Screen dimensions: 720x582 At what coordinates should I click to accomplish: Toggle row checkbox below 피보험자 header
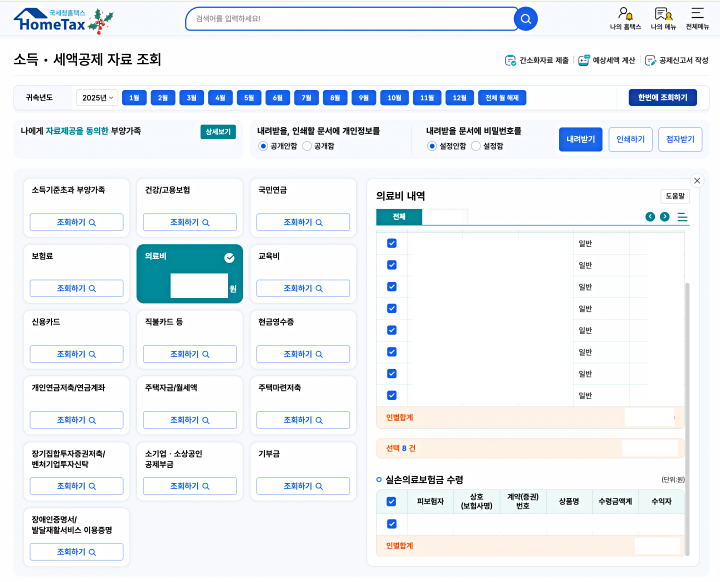coord(392,524)
